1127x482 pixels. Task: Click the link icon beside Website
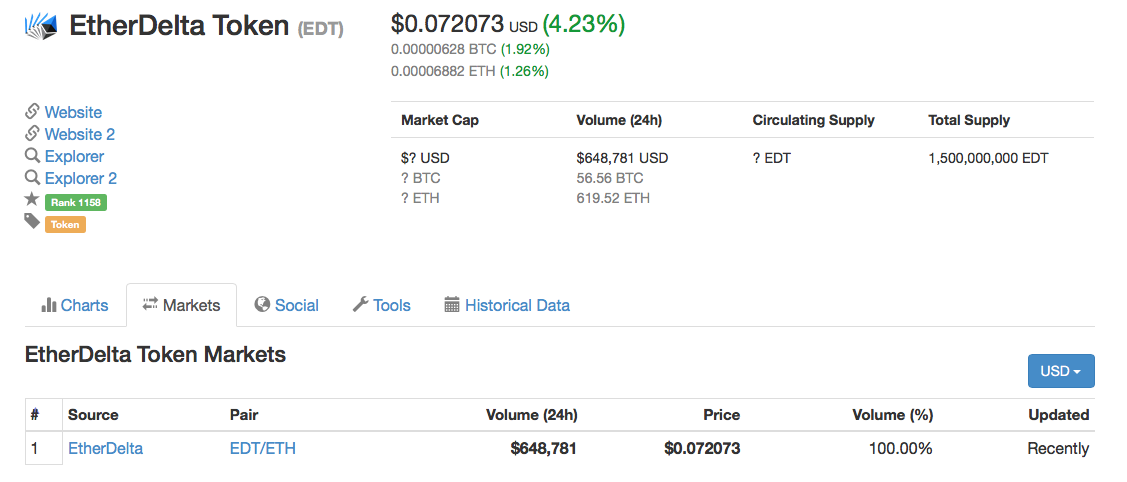(32, 112)
